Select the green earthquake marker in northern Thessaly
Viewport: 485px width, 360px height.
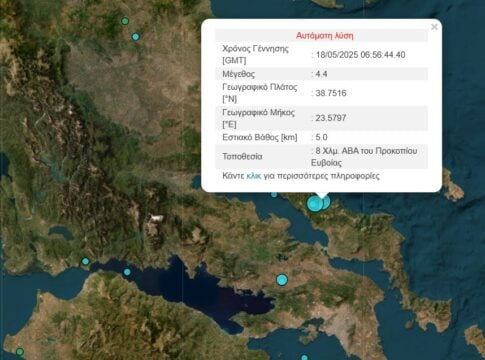pos(125,21)
